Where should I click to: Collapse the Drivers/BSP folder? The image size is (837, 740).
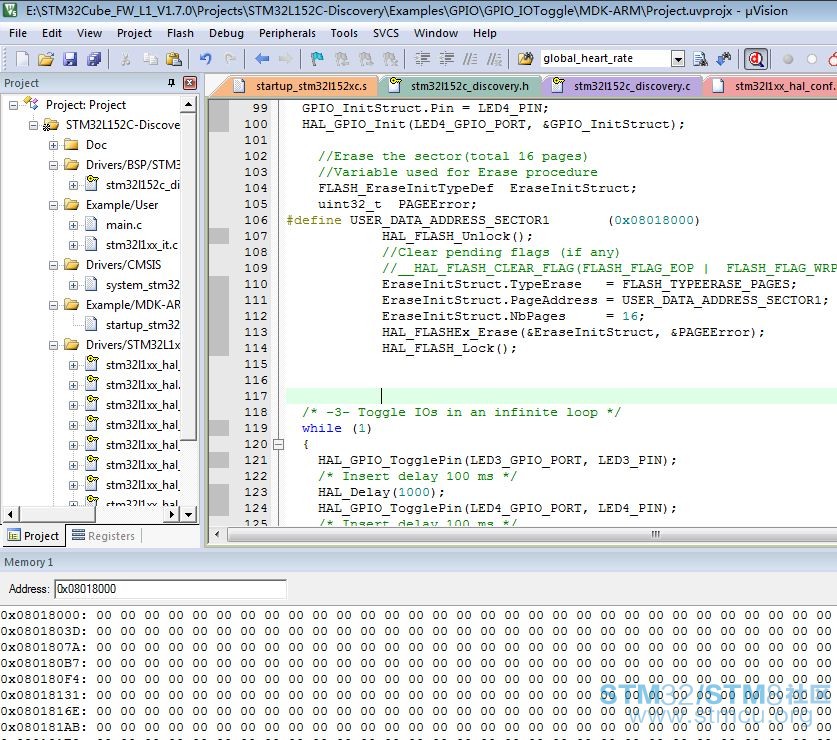53,166
